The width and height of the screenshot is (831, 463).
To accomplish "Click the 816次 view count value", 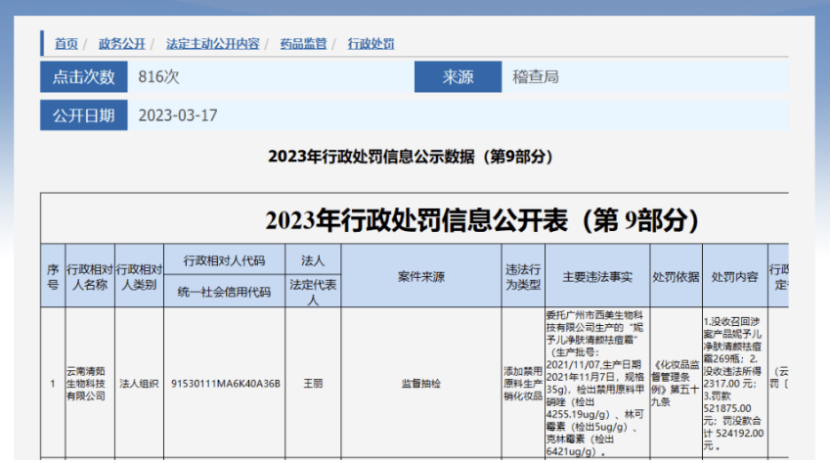I will (x=159, y=77).
